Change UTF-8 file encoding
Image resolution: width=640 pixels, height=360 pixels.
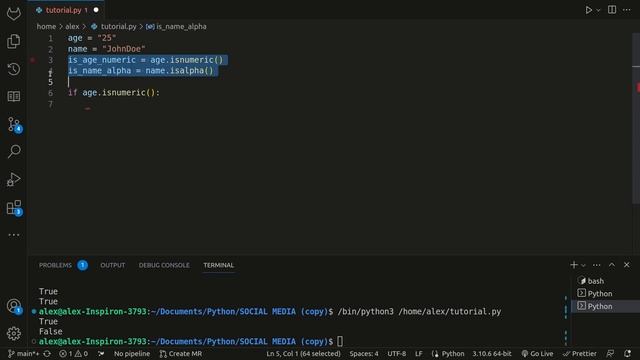[x=396, y=353]
